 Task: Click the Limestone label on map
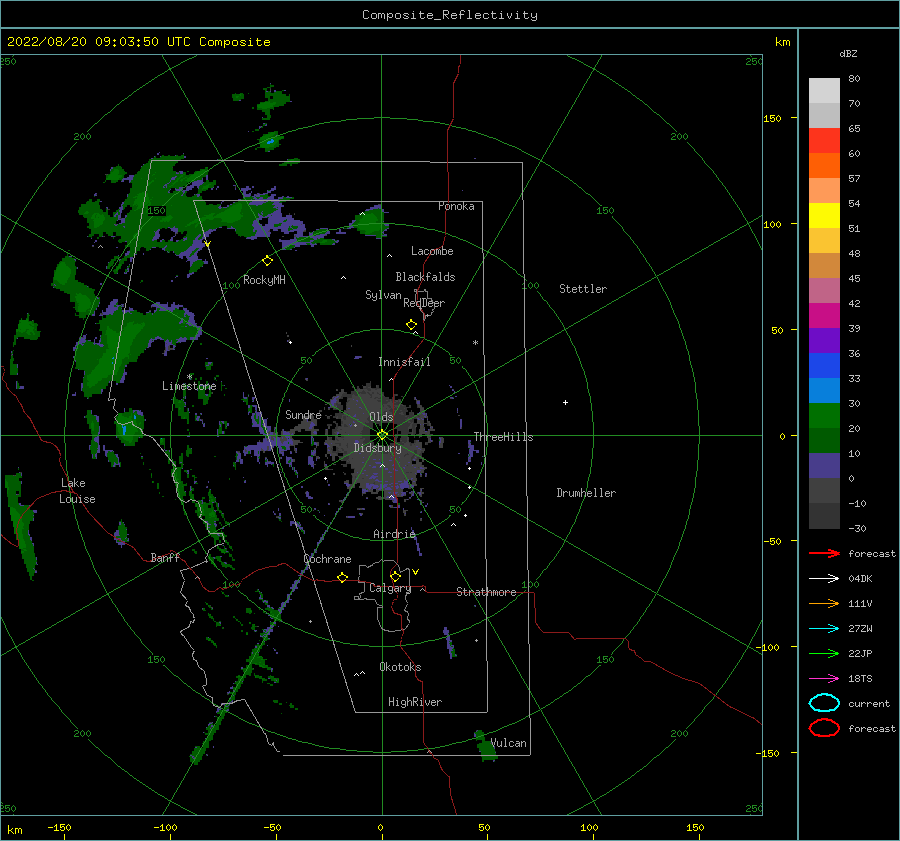(189, 386)
